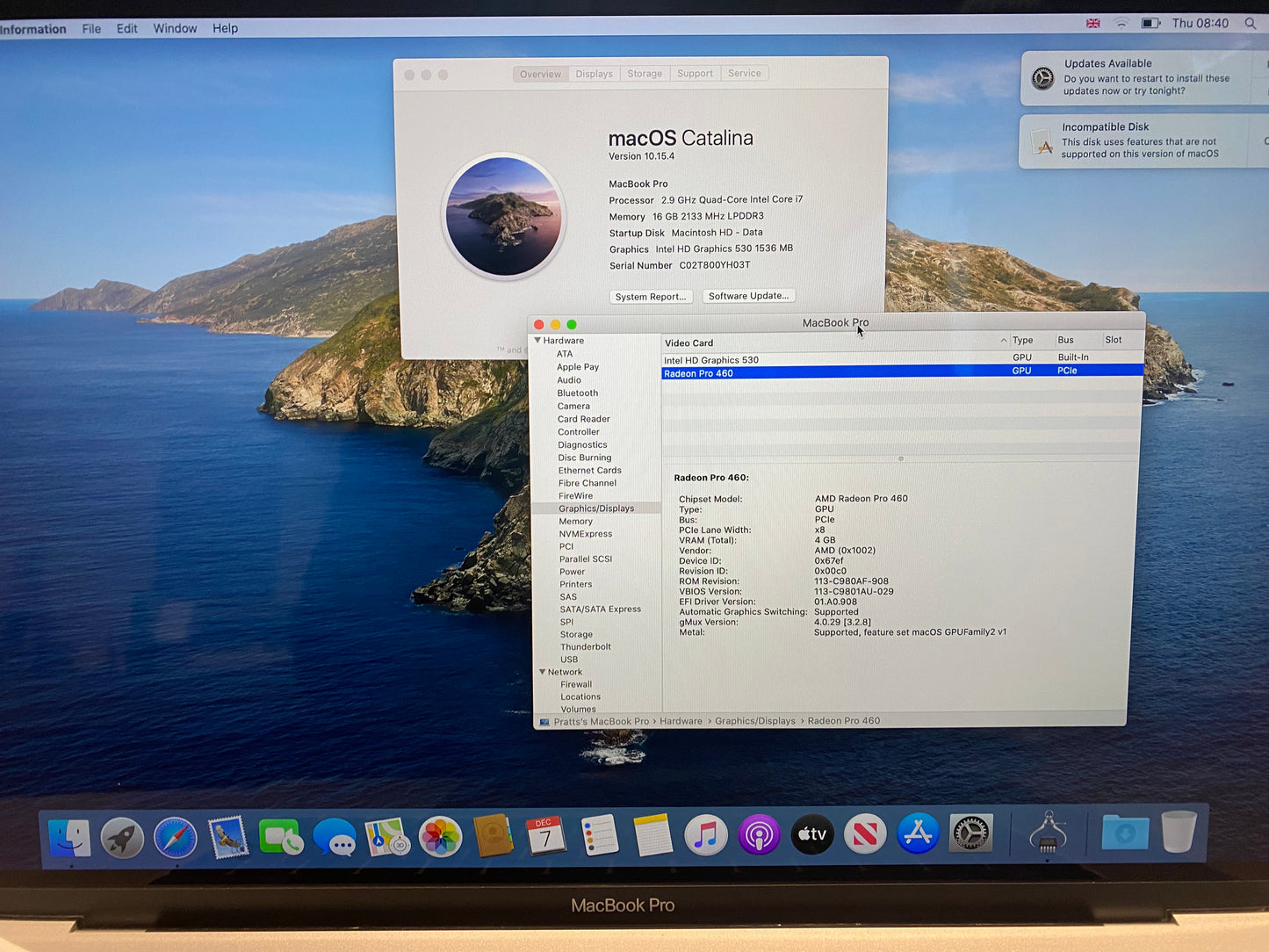Select Power in the sidebar
This screenshot has height=952, width=1269.
572,572
